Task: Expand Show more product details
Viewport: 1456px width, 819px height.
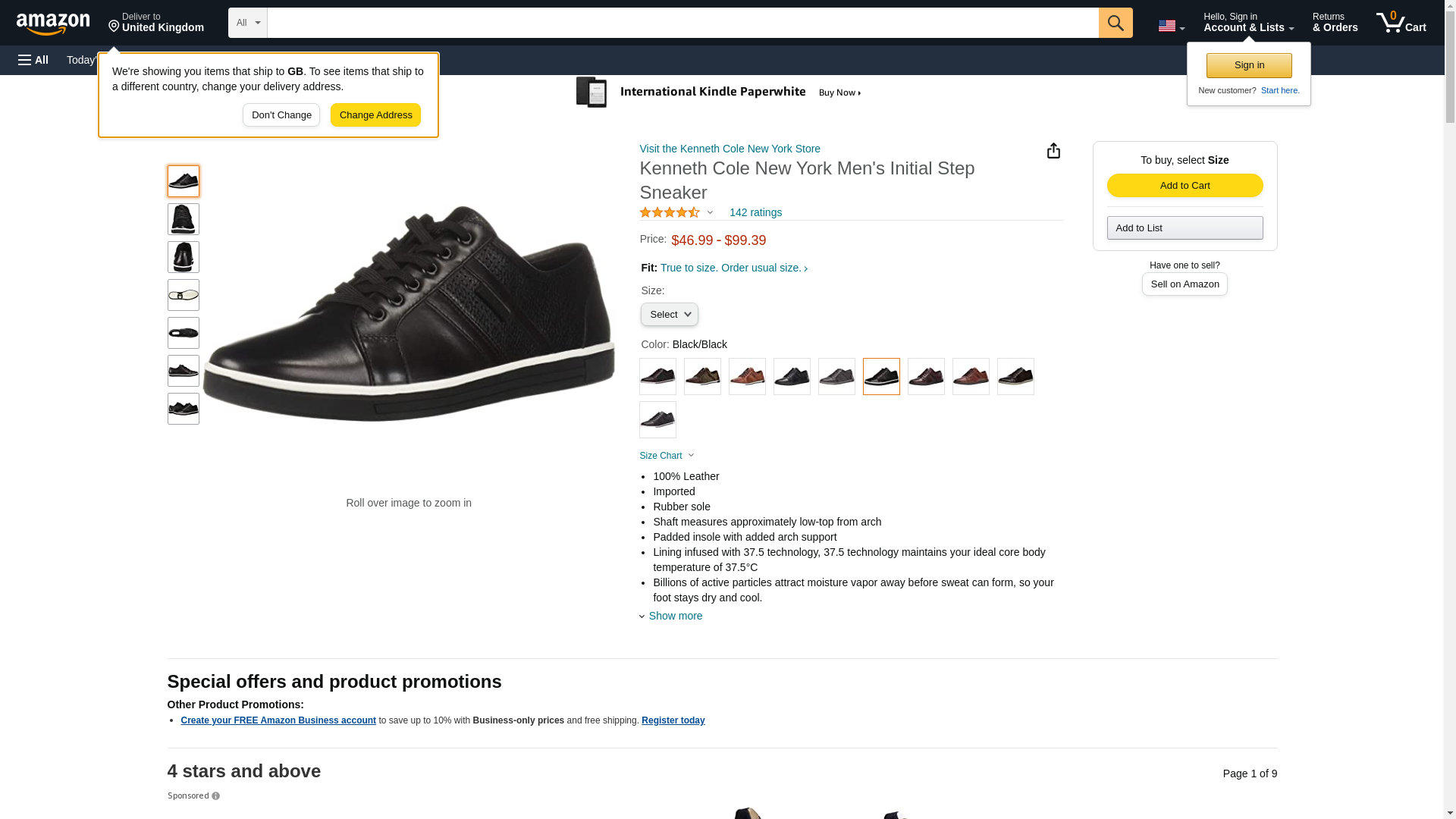Action: pos(675,616)
